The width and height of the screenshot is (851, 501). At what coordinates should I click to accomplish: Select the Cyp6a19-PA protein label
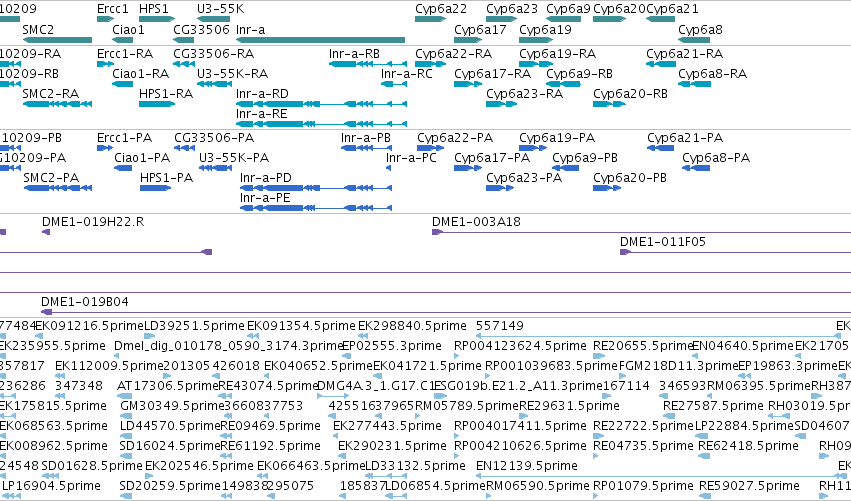click(x=557, y=138)
